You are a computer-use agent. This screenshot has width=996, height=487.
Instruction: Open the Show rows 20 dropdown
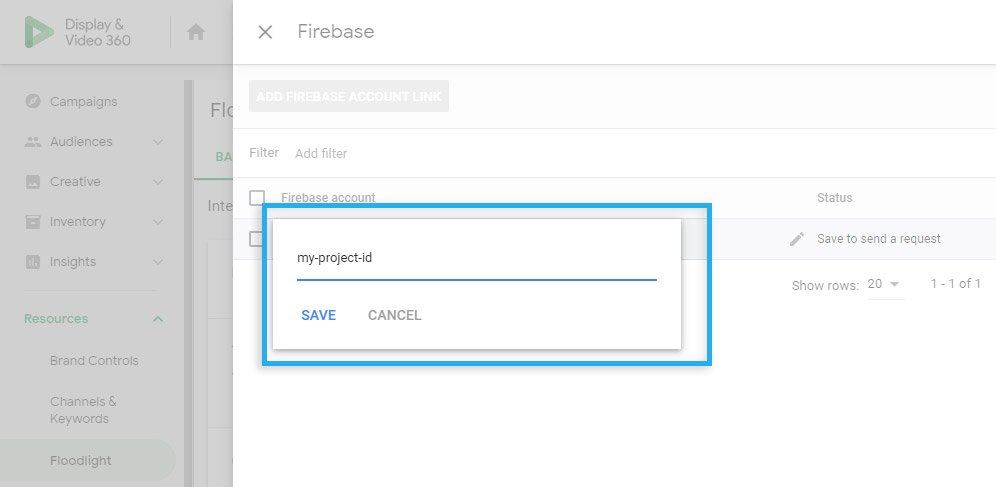point(884,284)
